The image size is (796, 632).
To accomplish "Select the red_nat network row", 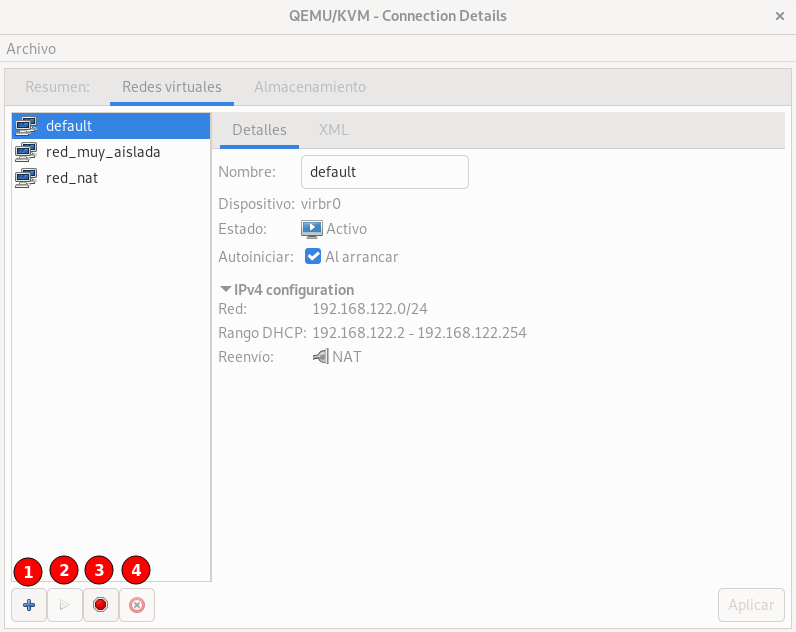I will 111,178.
